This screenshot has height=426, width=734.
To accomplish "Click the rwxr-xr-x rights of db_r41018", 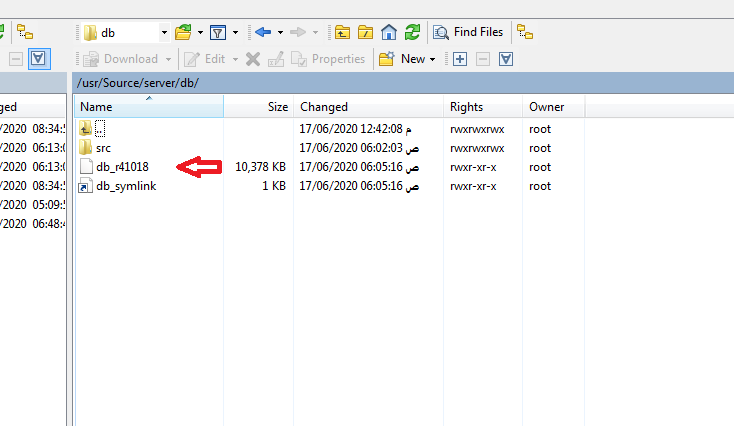I will [473, 168].
